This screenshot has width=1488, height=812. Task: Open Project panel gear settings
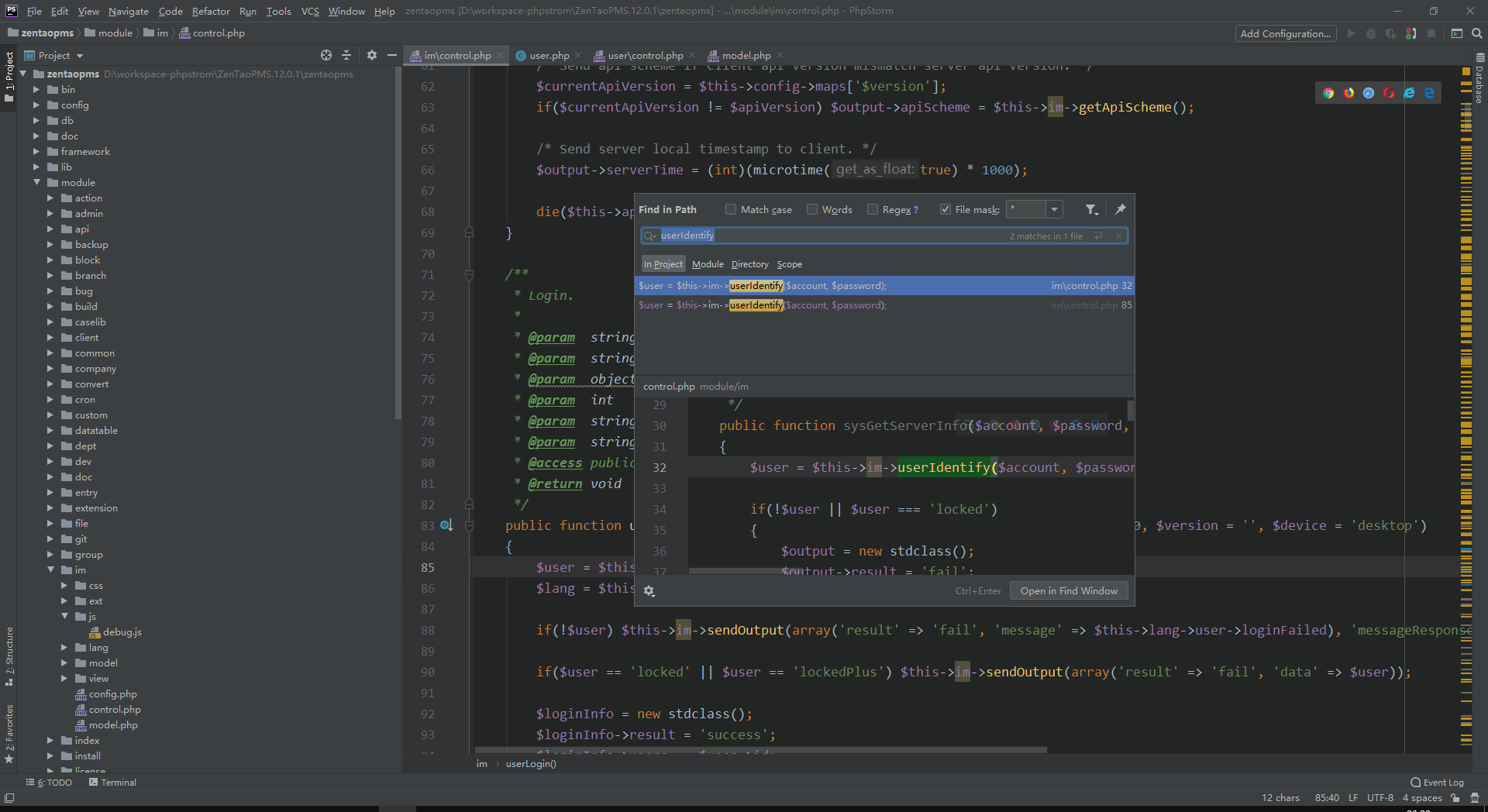tap(372, 55)
